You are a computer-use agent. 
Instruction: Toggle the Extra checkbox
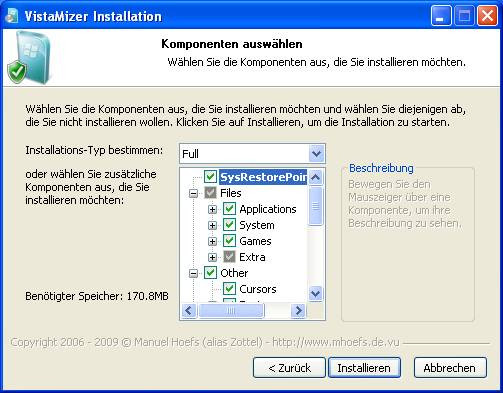pos(229,257)
